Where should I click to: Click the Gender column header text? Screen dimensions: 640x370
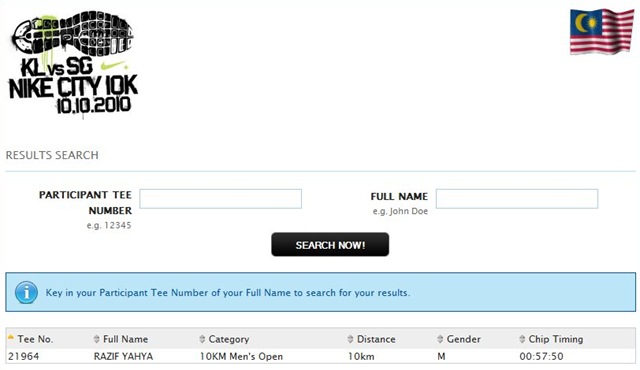[464, 339]
